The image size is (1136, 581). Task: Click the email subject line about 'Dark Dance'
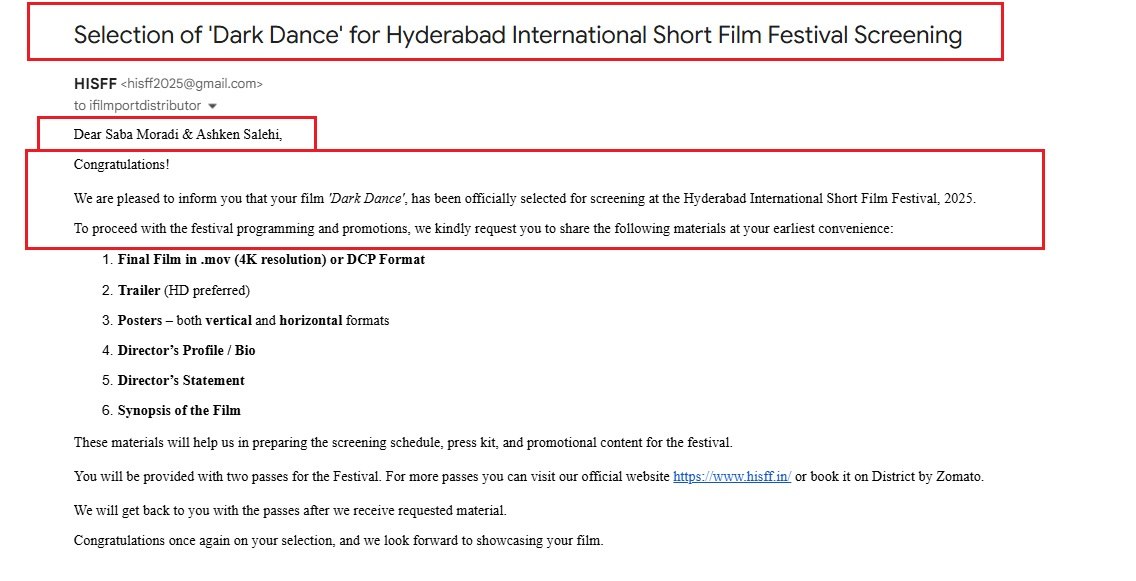517,35
